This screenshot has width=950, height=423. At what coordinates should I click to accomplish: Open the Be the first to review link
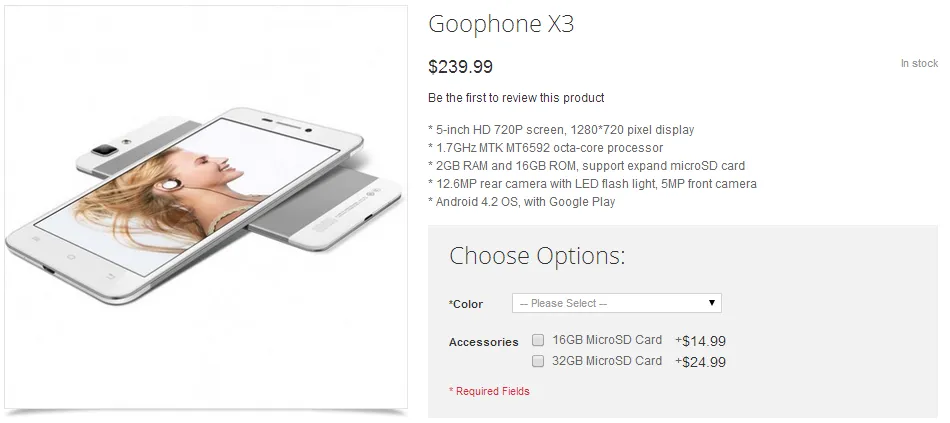[x=516, y=98]
